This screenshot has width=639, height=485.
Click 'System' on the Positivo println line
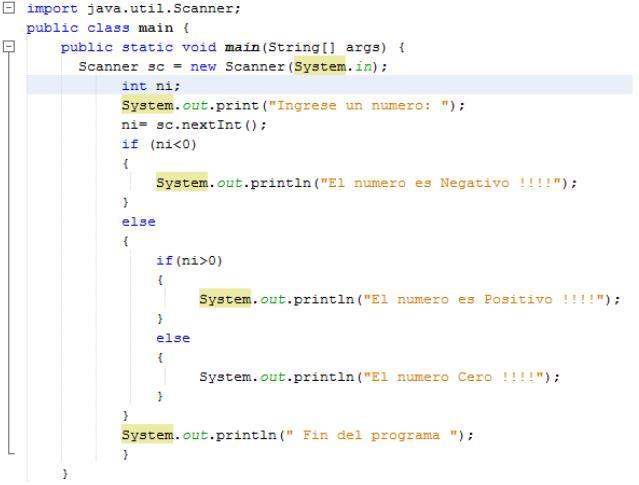(225, 299)
